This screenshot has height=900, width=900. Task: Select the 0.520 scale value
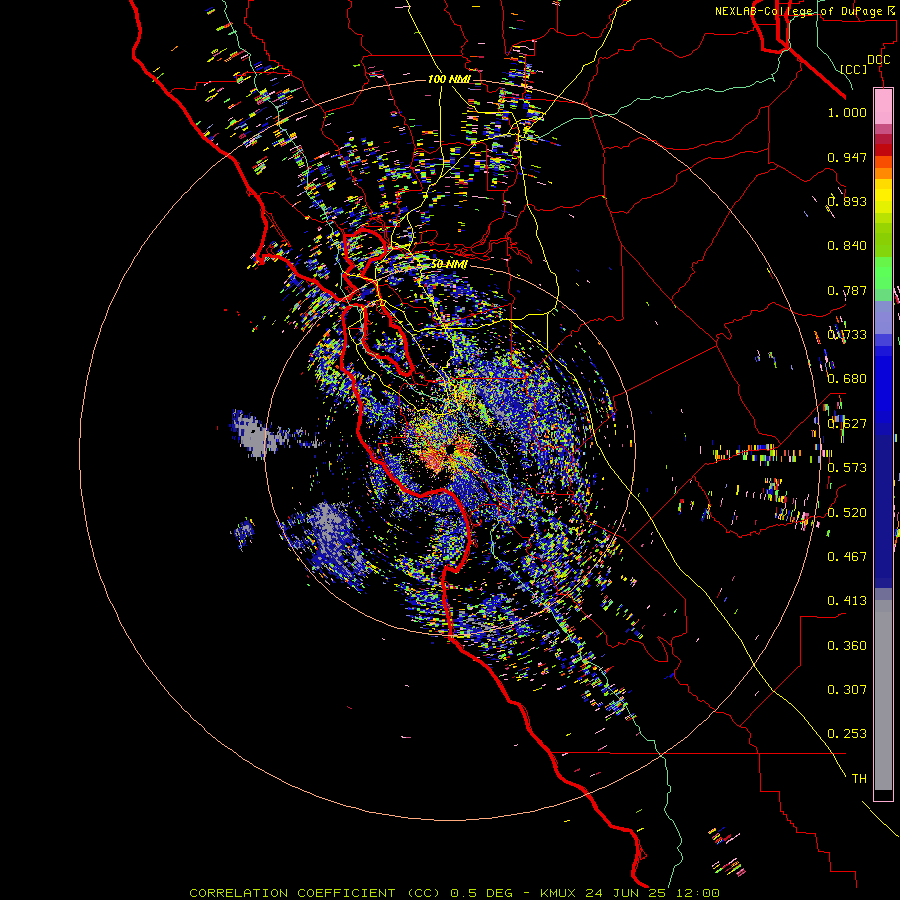tap(847, 513)
